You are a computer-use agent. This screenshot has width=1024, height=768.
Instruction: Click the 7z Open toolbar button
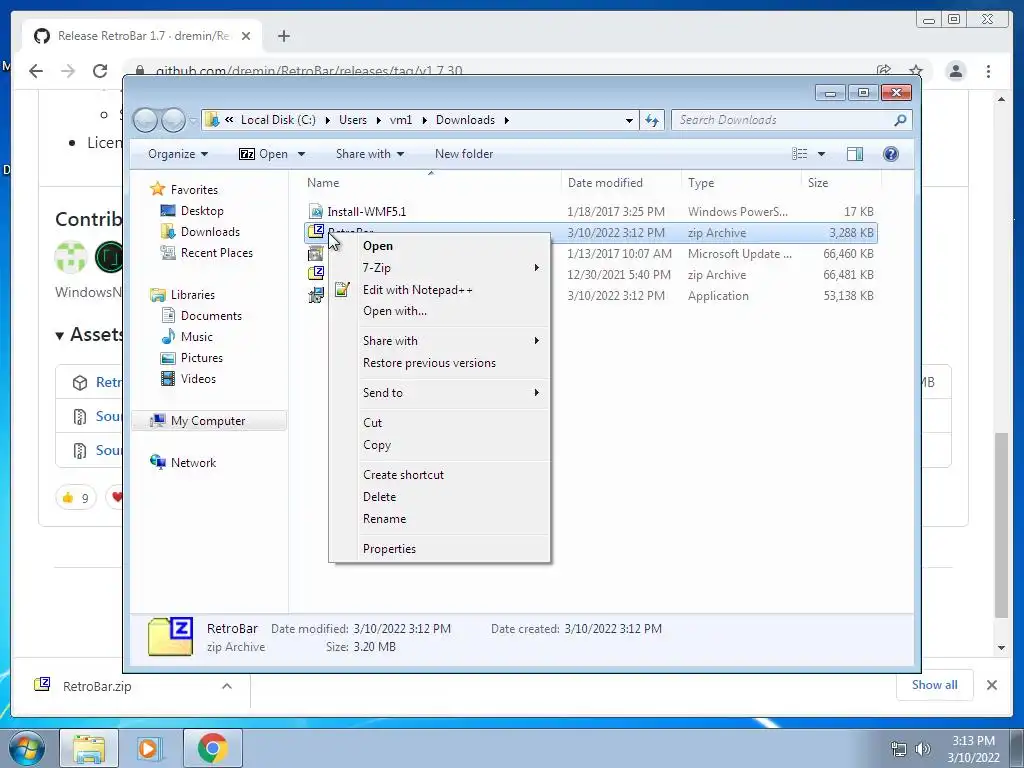coord(263,154)
